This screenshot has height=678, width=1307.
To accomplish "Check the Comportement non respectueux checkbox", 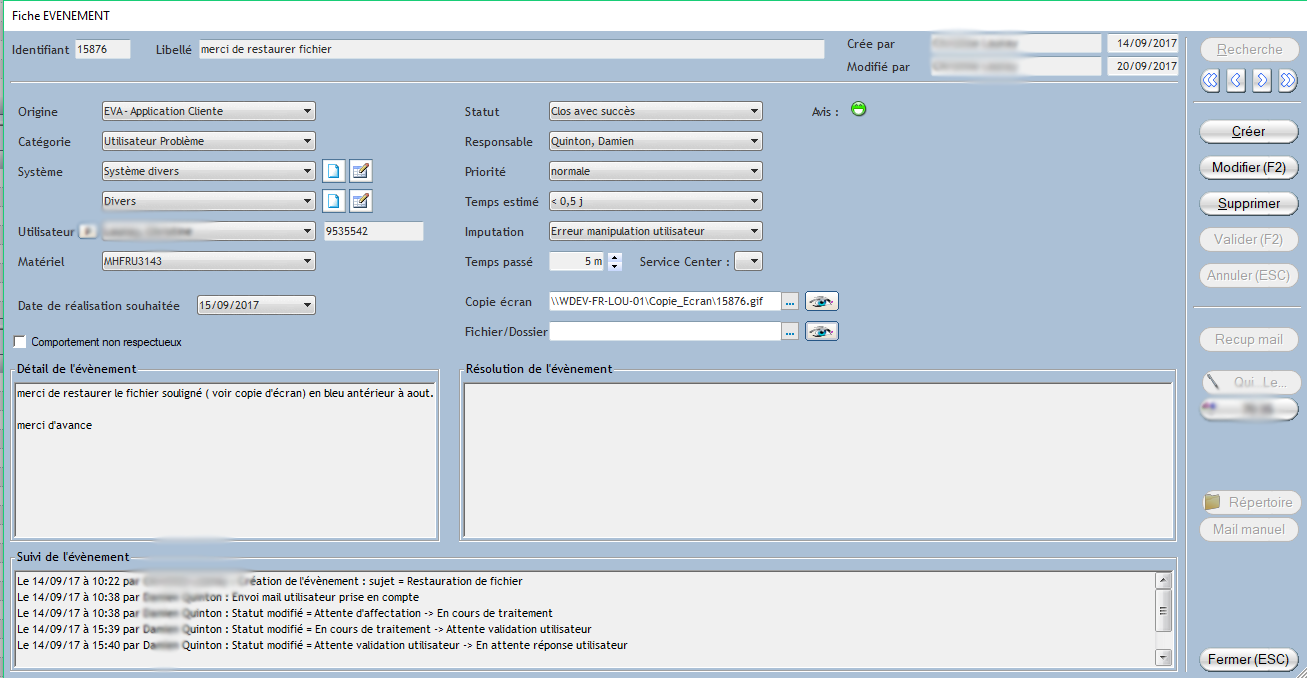I will [21, 342].
